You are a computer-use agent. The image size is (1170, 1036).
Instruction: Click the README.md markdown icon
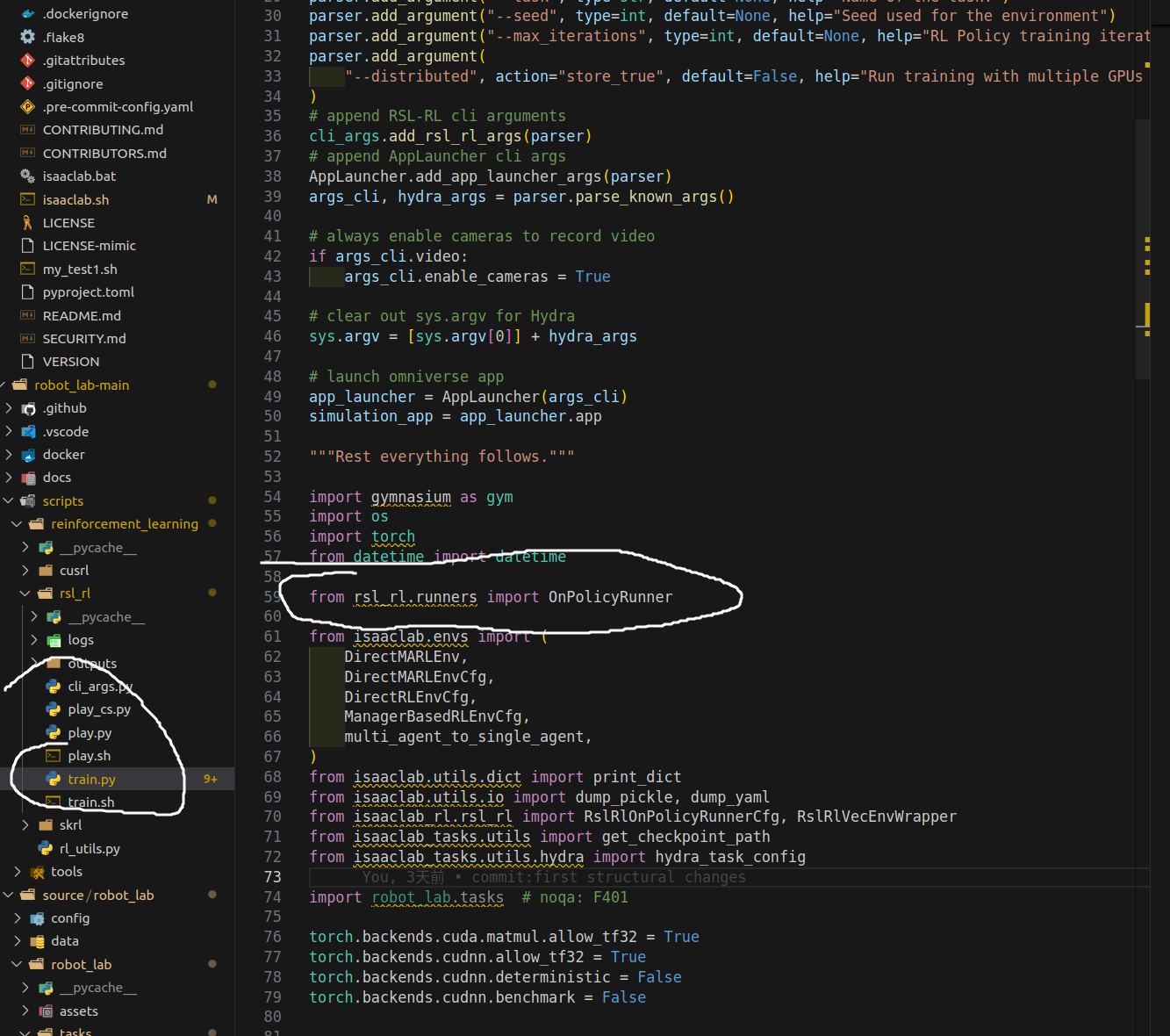pos(27,315)
